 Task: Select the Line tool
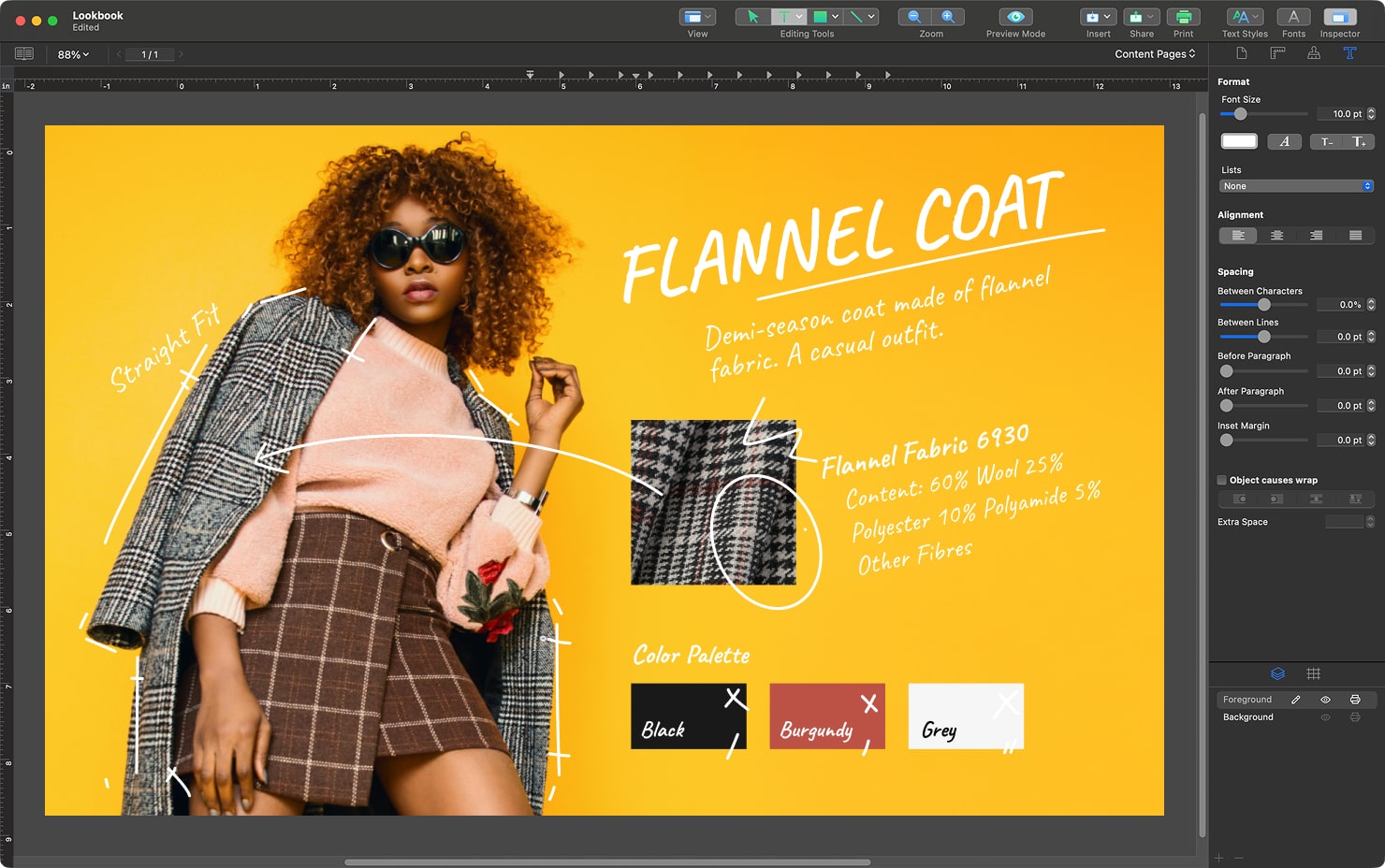click(855, 17)
